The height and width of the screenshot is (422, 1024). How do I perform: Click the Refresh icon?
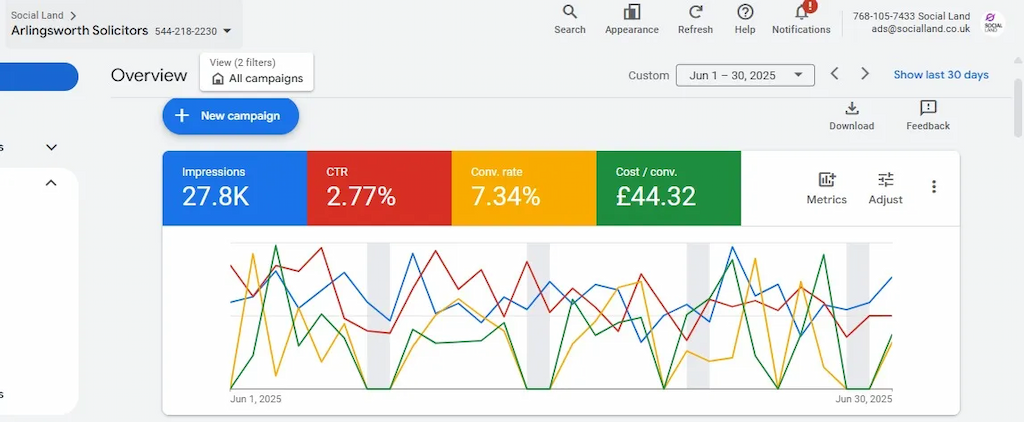695,12
